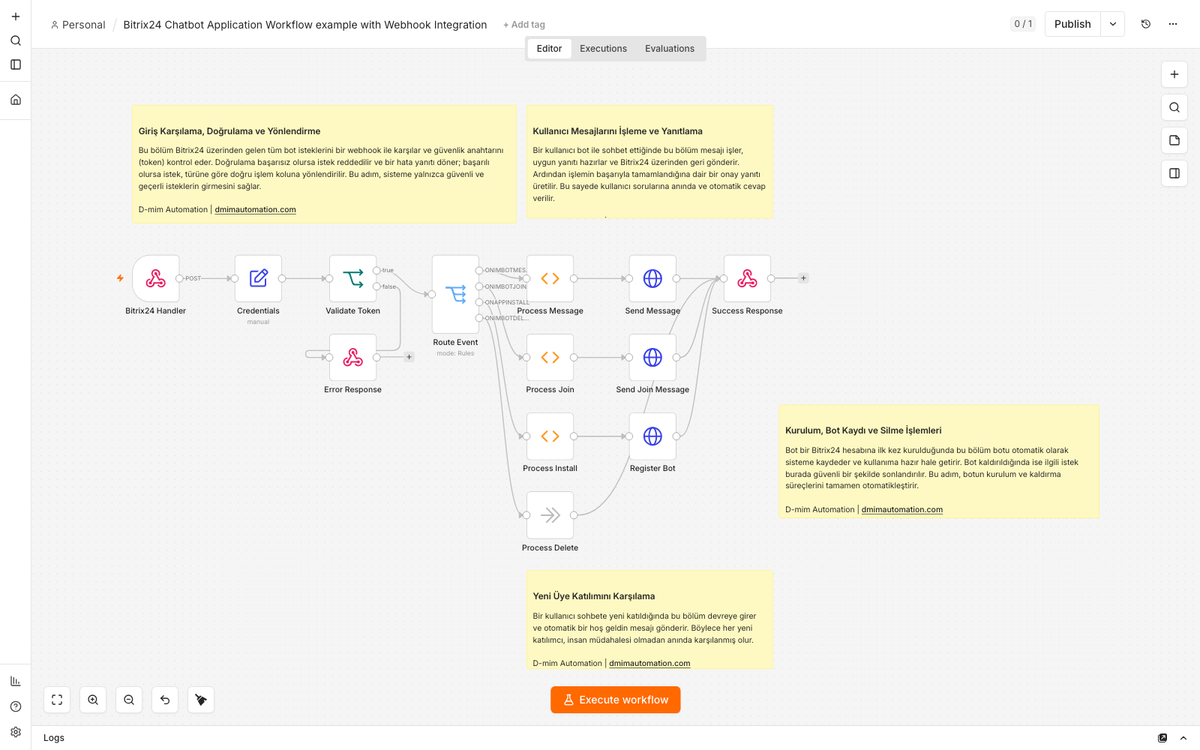Open canvas node search button
The width and height of the screenshot is (1200, 750).
point(1174,108)
